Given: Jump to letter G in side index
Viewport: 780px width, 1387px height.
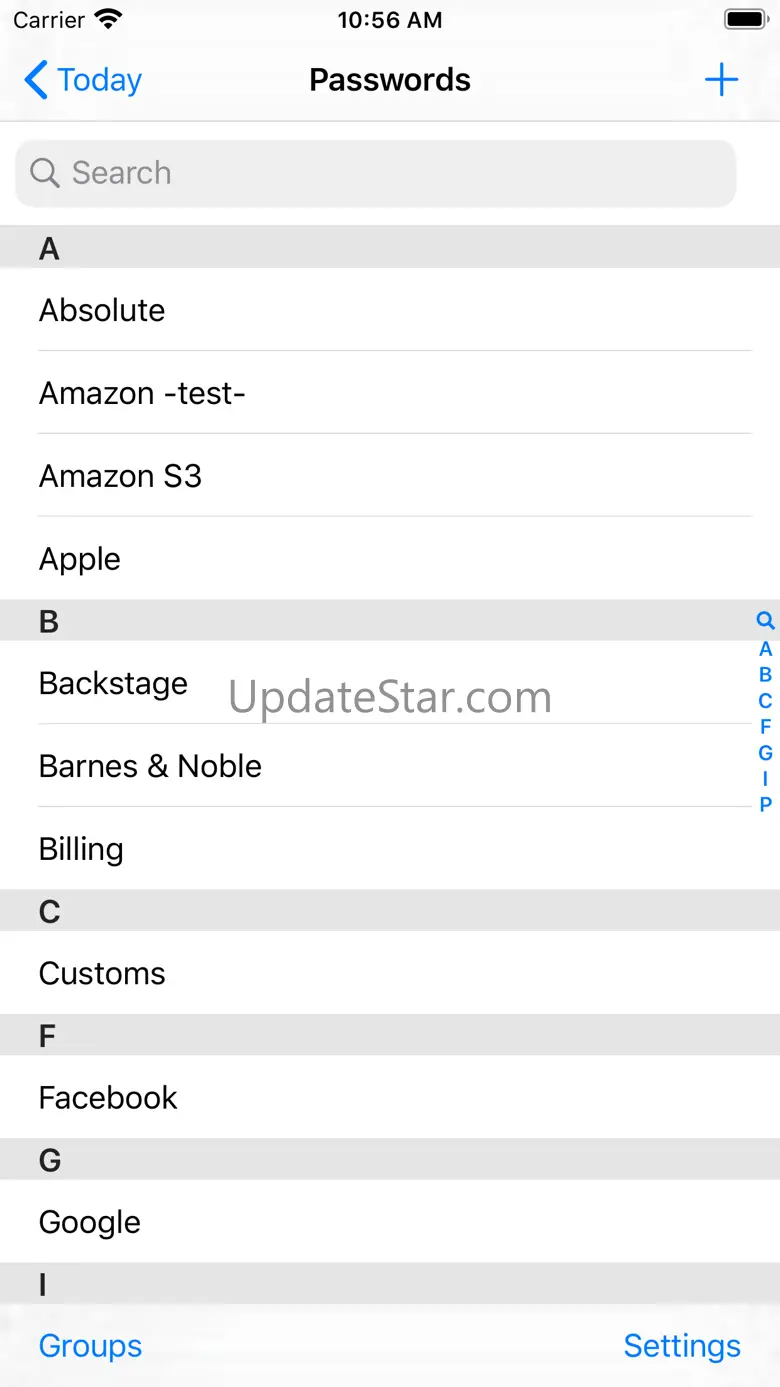Looking at the screenshot, I should (765, 753).
